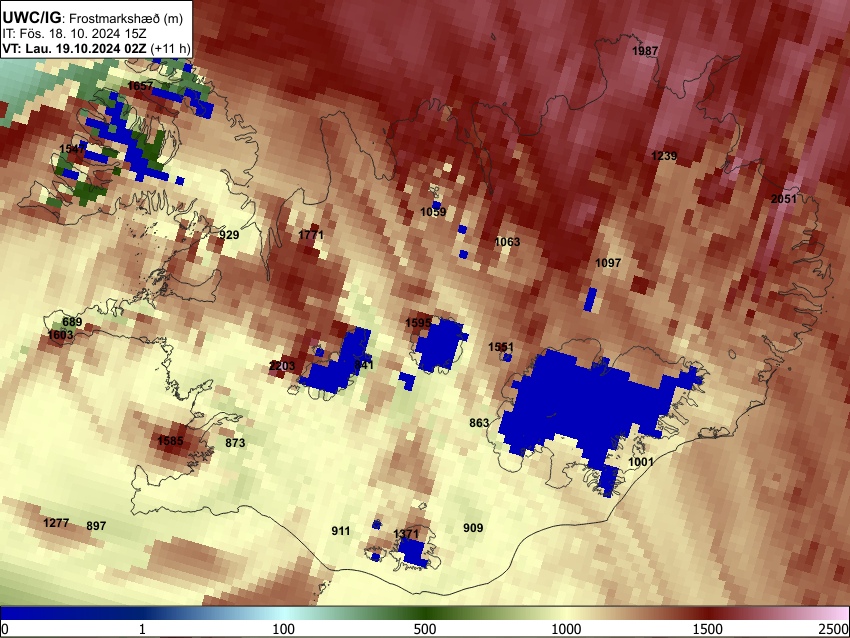Select the 2203 height label
Image resolution: width=850 pixels, height=638 pixels.
click(x=282, y=366)
